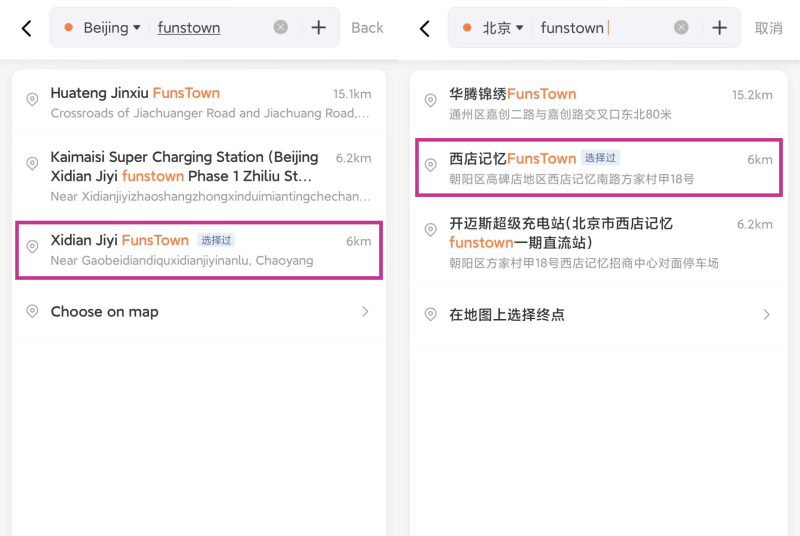The width and height of the screenshot is (800, 536).
Task: Click address 通州区嘉创二路与嘉创路交叉口东北80米
Action: click(560, 114)
